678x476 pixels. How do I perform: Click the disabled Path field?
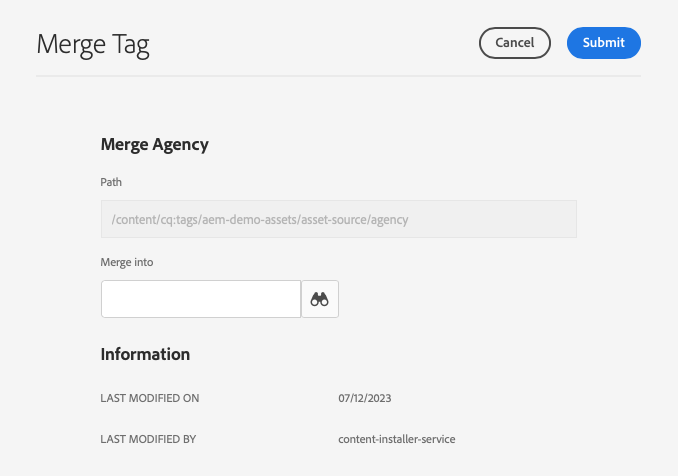point(338,219)
